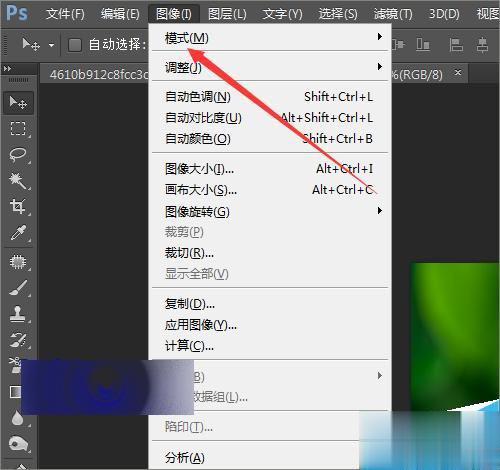Image resolution: width=500 pixels, height=470 pixels.
Task: Choose 自动颜色(O) from menu
Action: click(x=270, y=139)
